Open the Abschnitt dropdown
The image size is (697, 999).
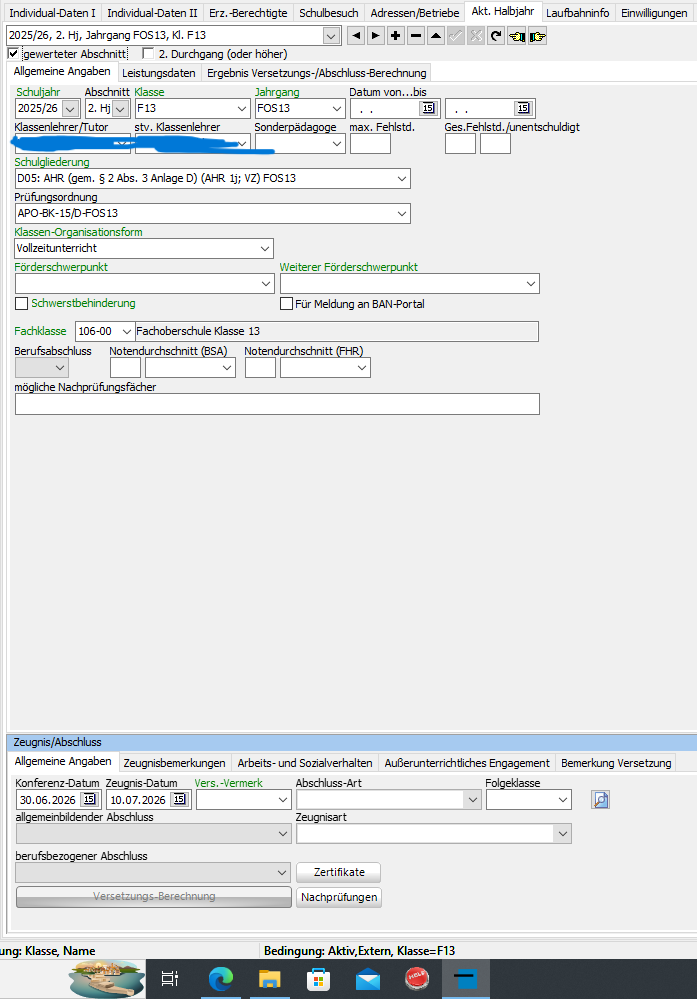pos(121,109)
